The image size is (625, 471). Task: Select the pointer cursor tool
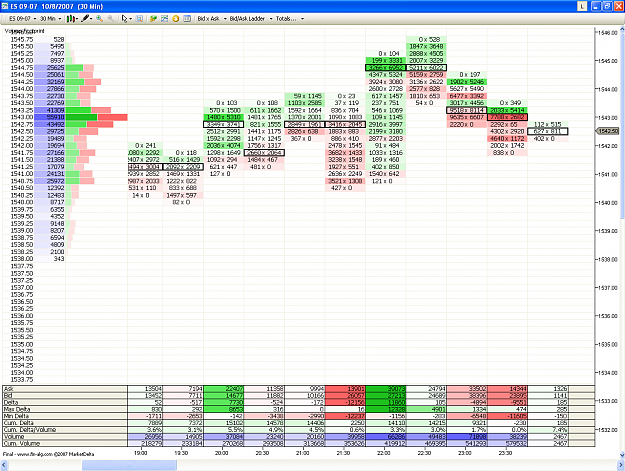point(124,19)
